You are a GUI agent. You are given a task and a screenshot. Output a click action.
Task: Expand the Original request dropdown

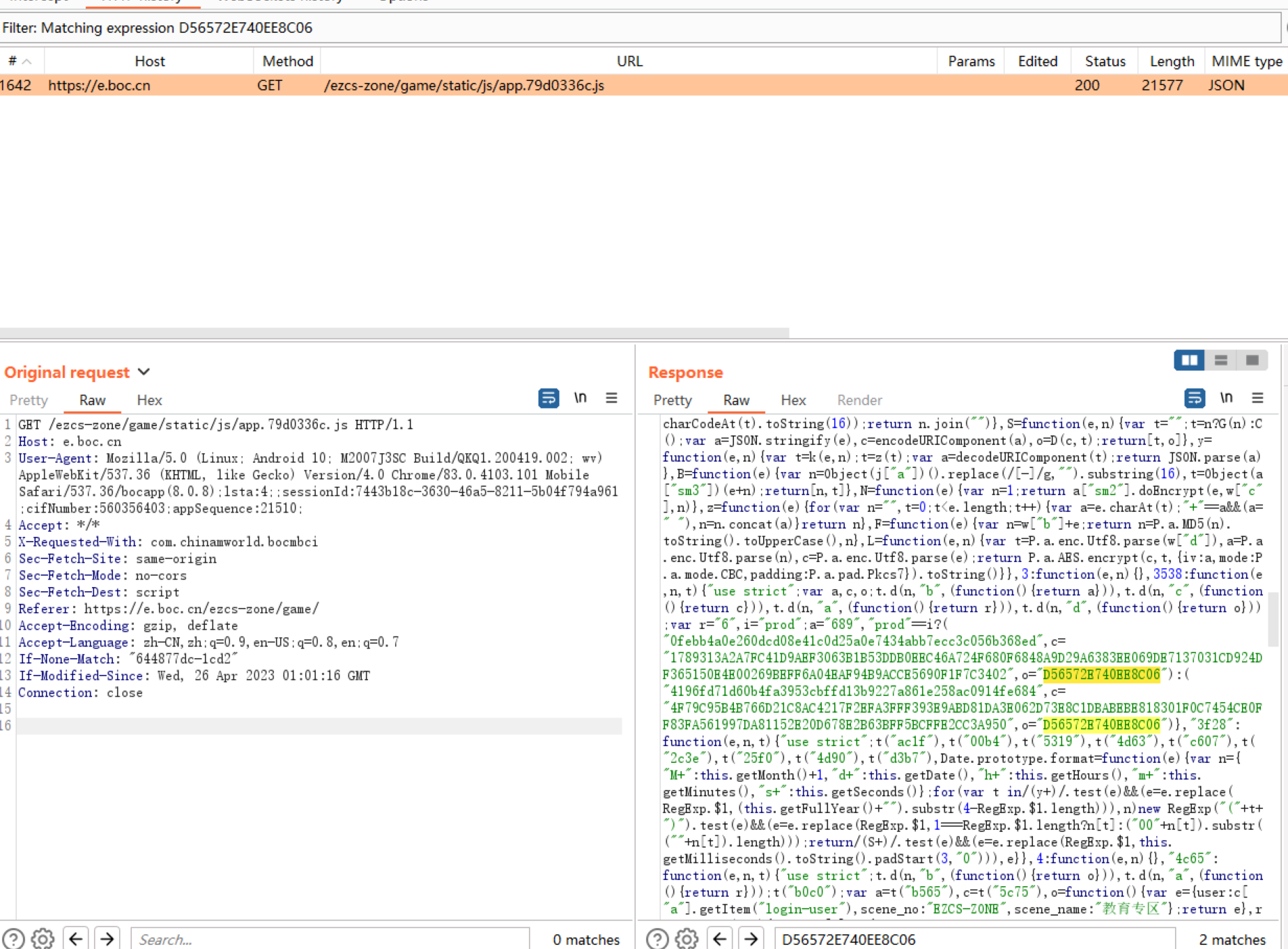[144, 372]
